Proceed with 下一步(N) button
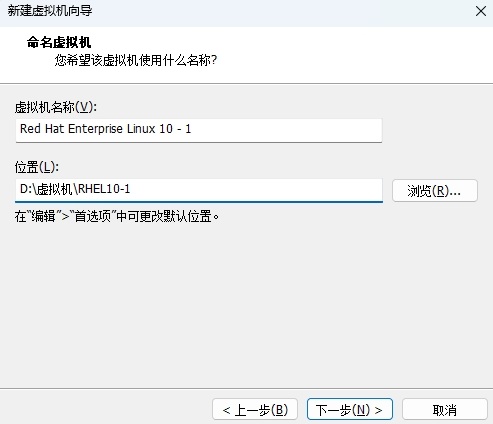493x424 pixels. [x=349, y=410]
